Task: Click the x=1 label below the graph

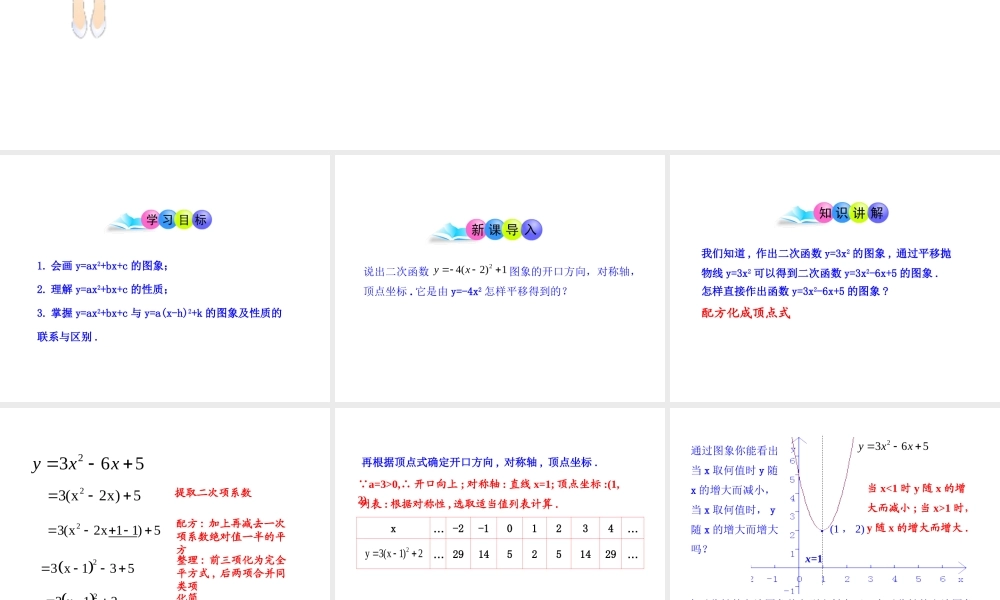Action: pos(813,561)
